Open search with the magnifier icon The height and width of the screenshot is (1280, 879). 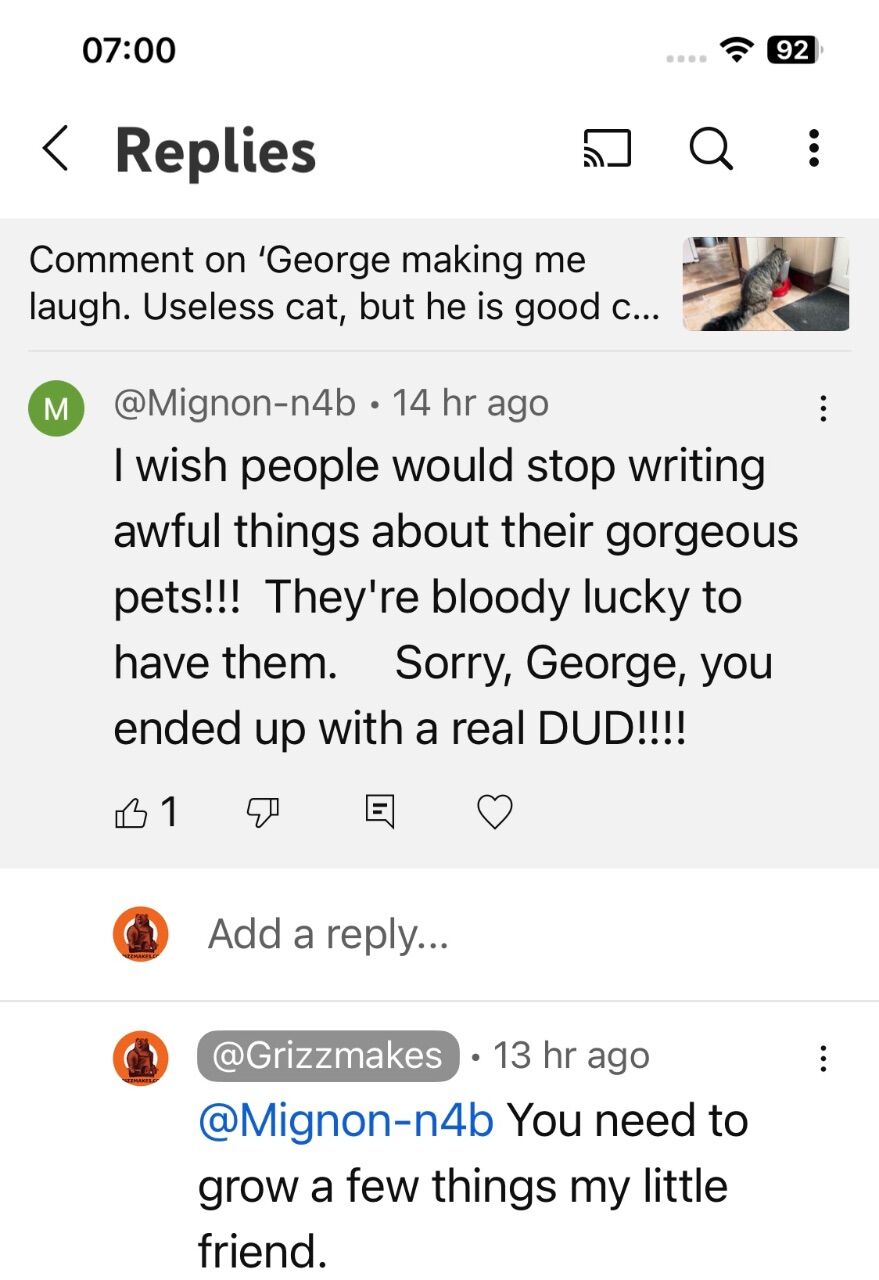(x=711, y=150)
